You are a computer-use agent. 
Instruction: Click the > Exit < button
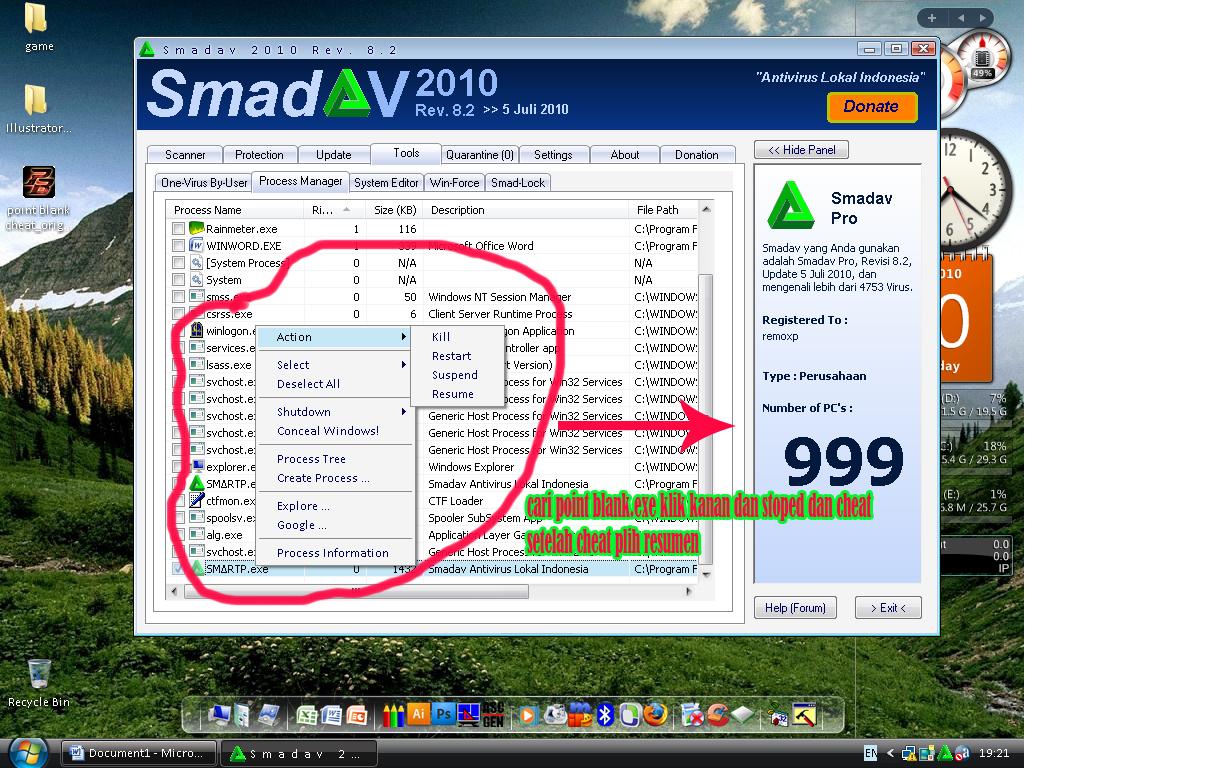pyautogui.click(x=888, y=608)
